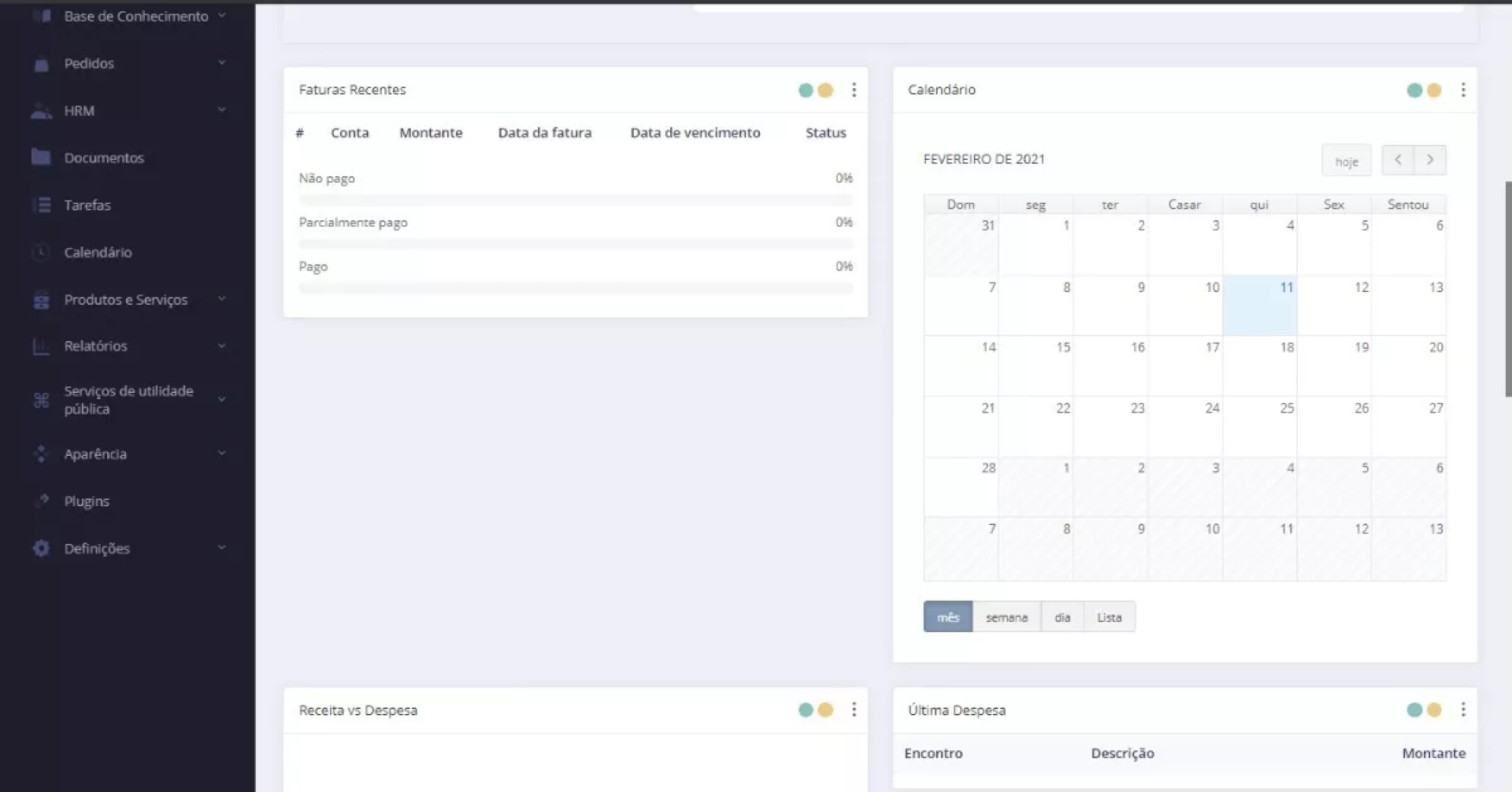Viewport: 1512px width, 792px height.
Task: Switch calendar to semana view
Action: tap(1006, 617)
